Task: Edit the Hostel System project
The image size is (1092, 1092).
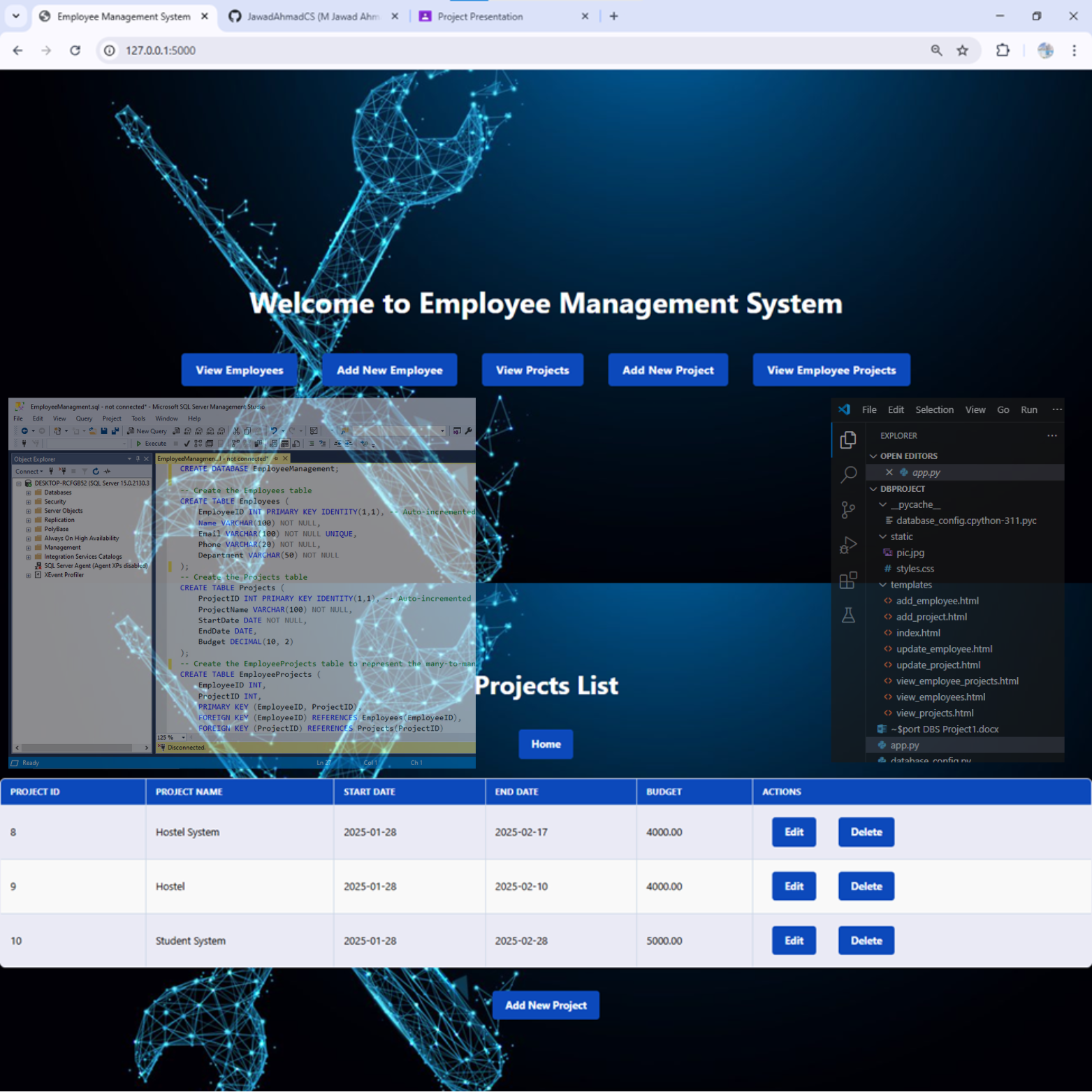Action: tap(794, 832)
